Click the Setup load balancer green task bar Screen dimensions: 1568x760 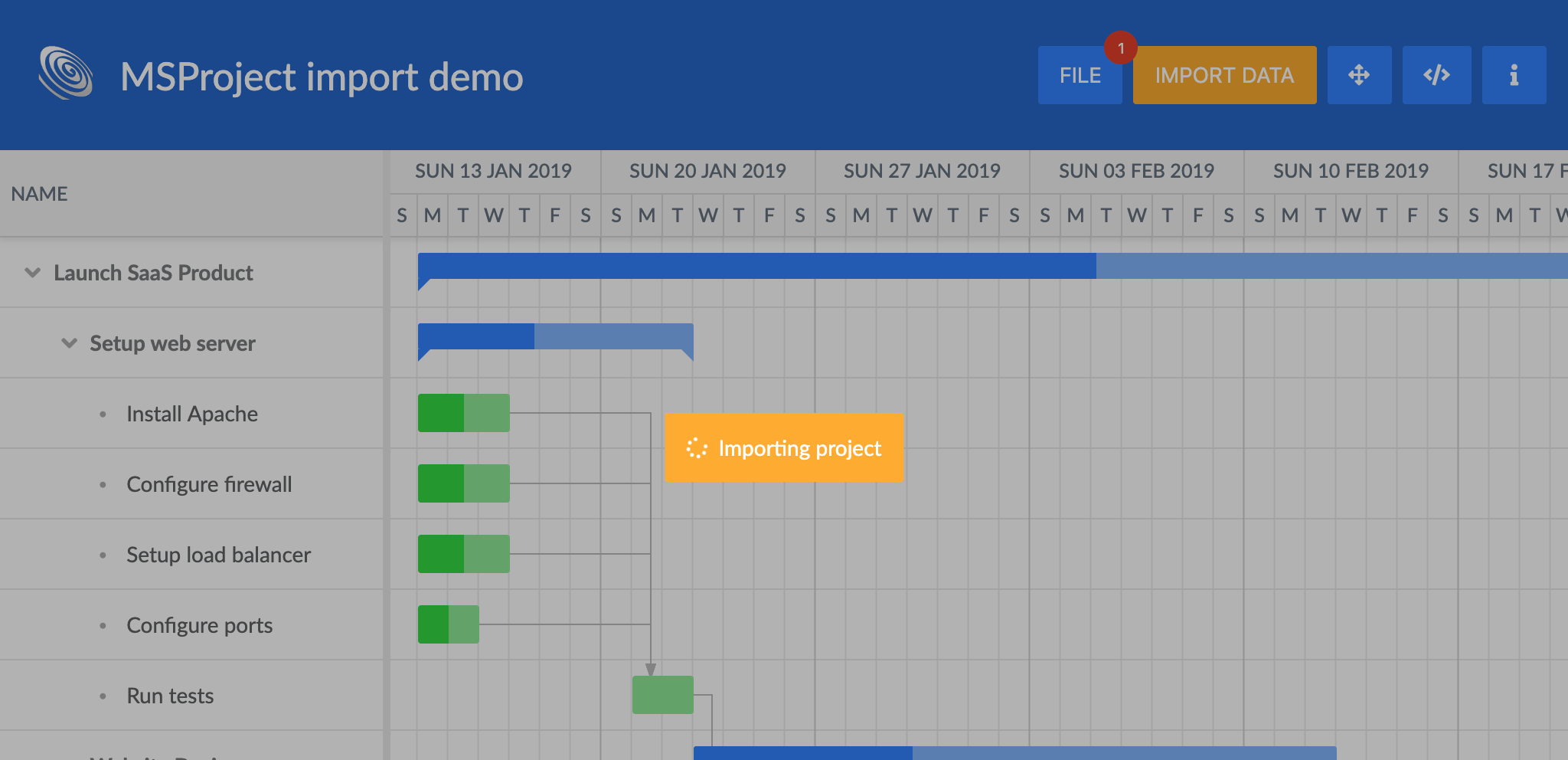[463, 554]
